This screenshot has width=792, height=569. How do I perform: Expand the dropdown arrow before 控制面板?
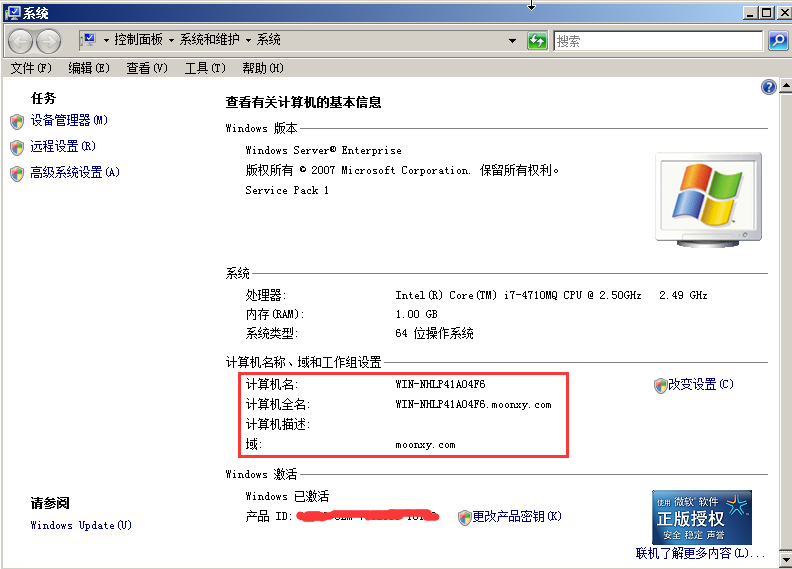[x=106, y=40]
